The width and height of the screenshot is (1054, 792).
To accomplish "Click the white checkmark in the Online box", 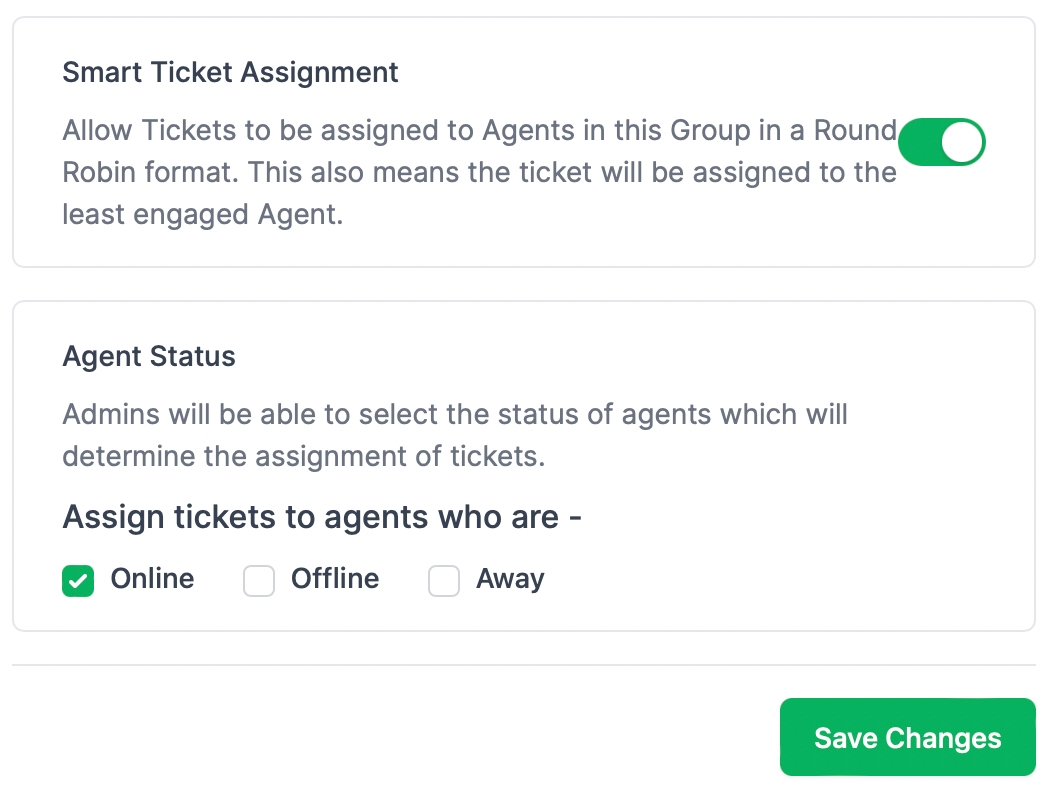I will pyautogui.click(x=78, y=581).
